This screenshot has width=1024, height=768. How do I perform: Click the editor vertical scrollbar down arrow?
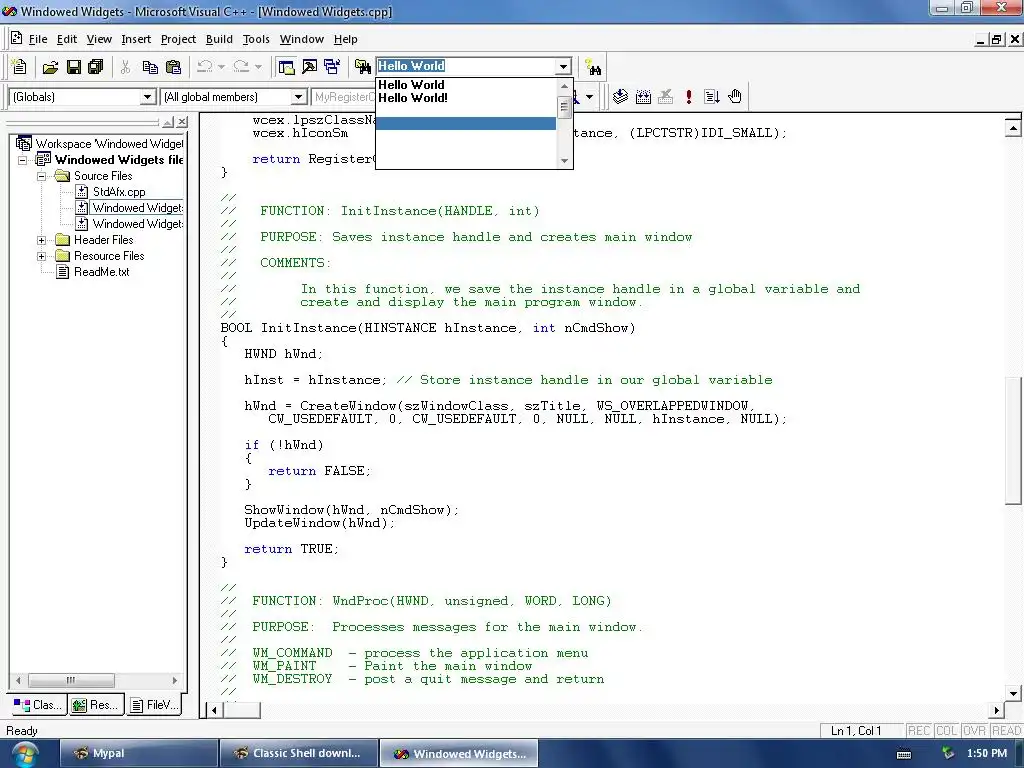(x=1013, y=694)
